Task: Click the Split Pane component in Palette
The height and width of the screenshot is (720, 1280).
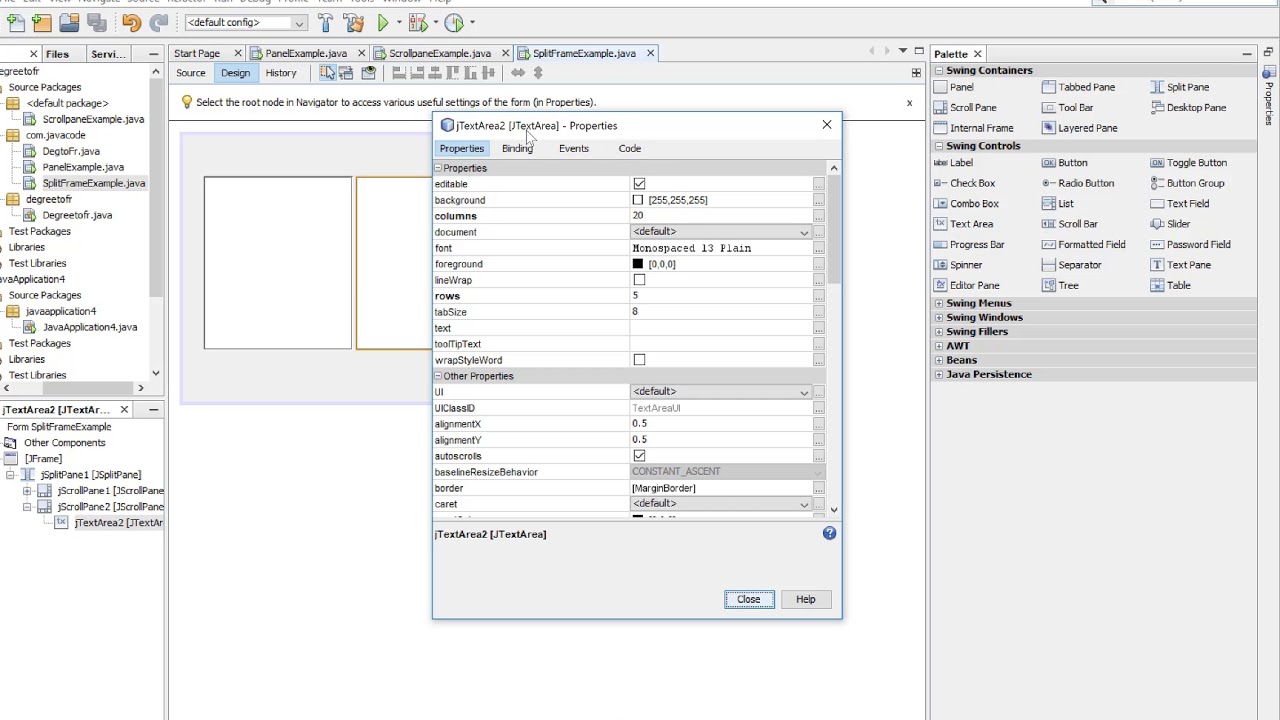Action: coord(1180,87)
